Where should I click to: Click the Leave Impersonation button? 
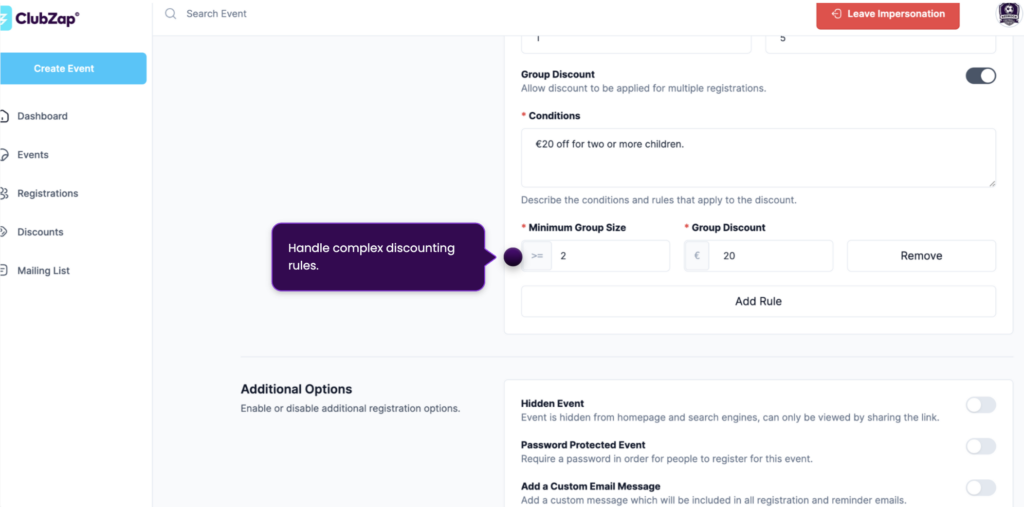coord(888,14)
